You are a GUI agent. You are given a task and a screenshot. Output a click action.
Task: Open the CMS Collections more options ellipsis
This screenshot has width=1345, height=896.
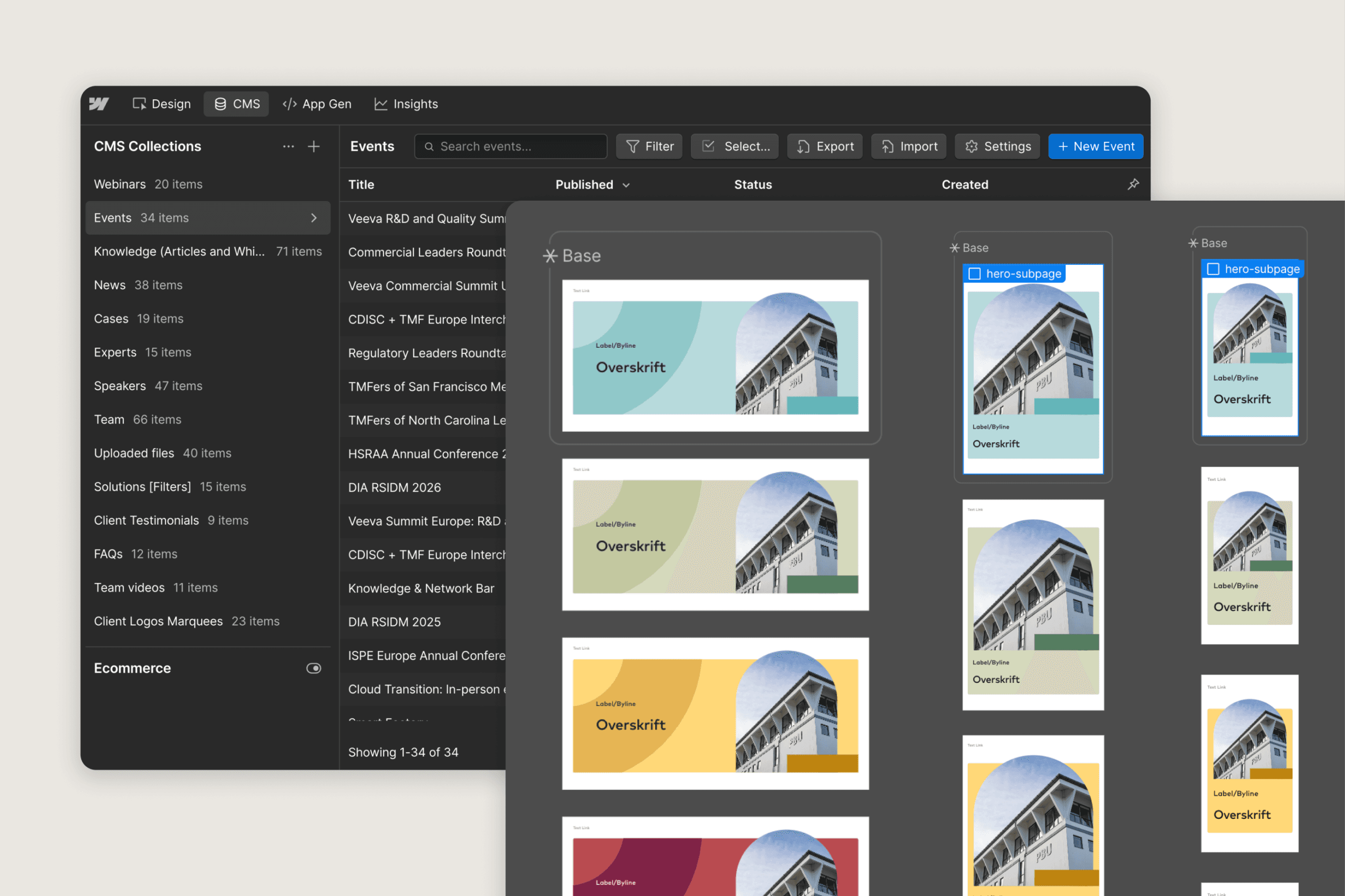pyautogui.click(x=288, y=147)
